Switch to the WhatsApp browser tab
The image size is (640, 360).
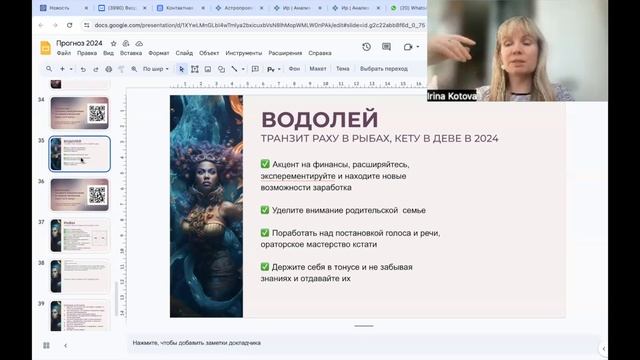pyautogui.click(x=408, y=8)
